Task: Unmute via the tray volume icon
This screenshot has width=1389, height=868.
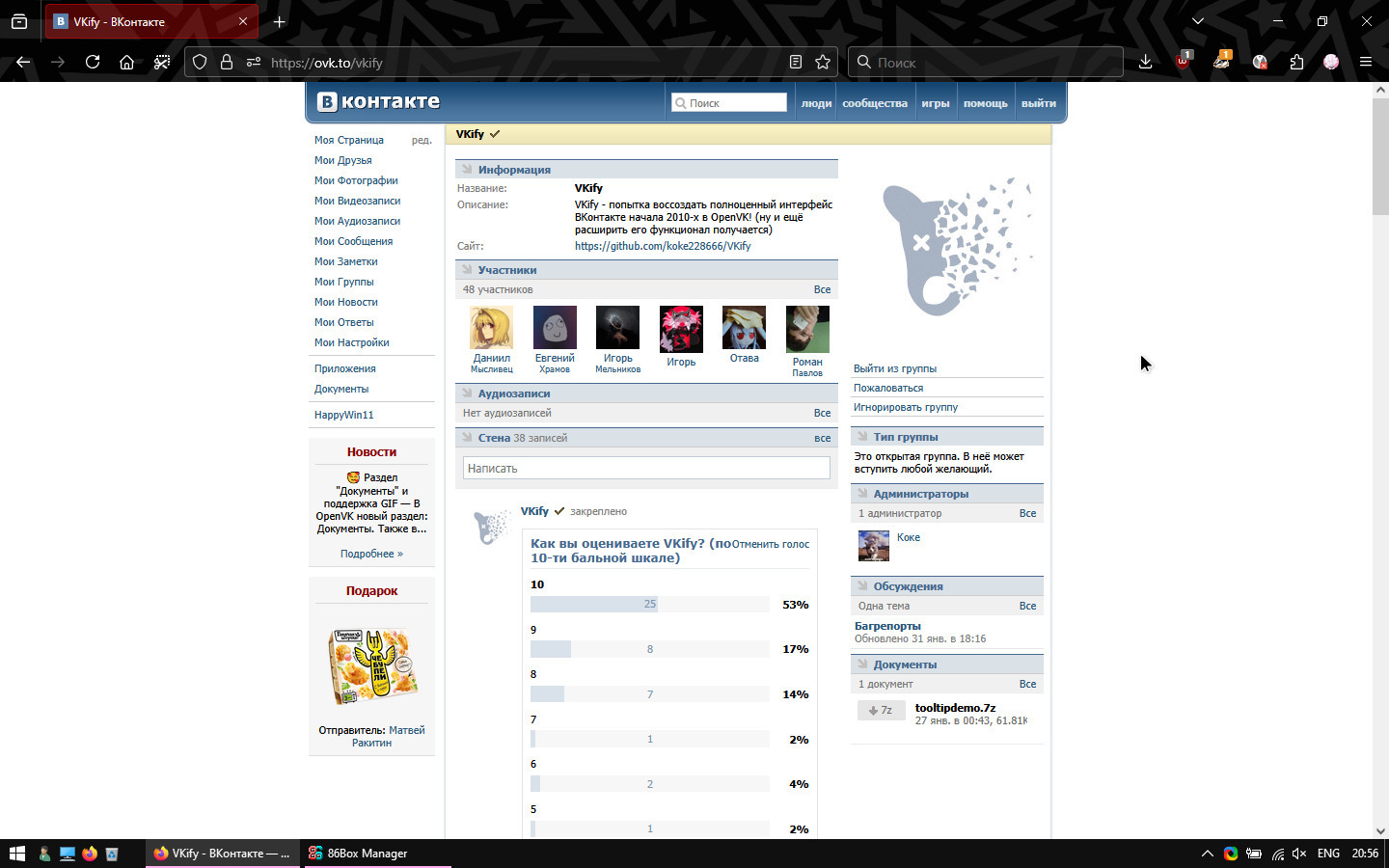Action: [x=1299, y=854]
